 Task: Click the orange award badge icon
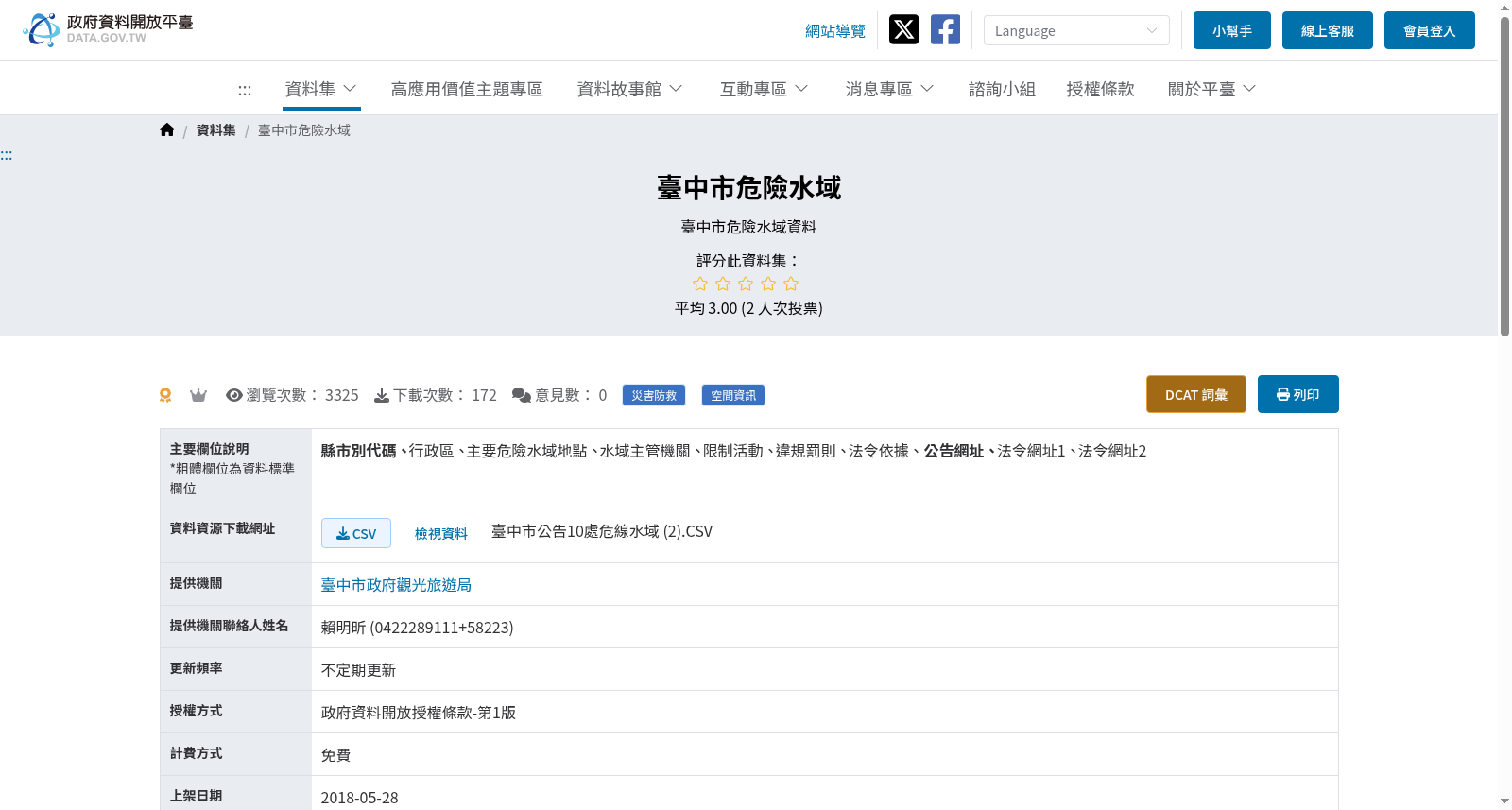(x=165, y=395)
